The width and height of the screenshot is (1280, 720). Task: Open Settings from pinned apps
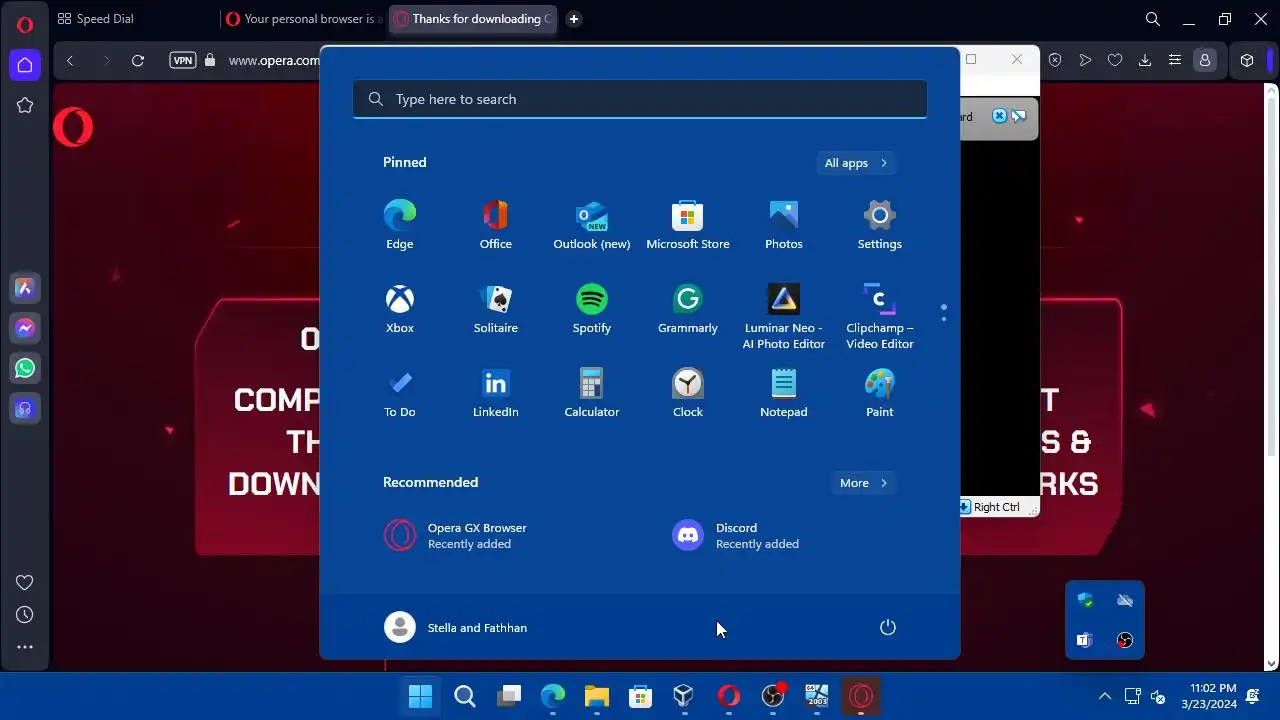pos(879,225)
